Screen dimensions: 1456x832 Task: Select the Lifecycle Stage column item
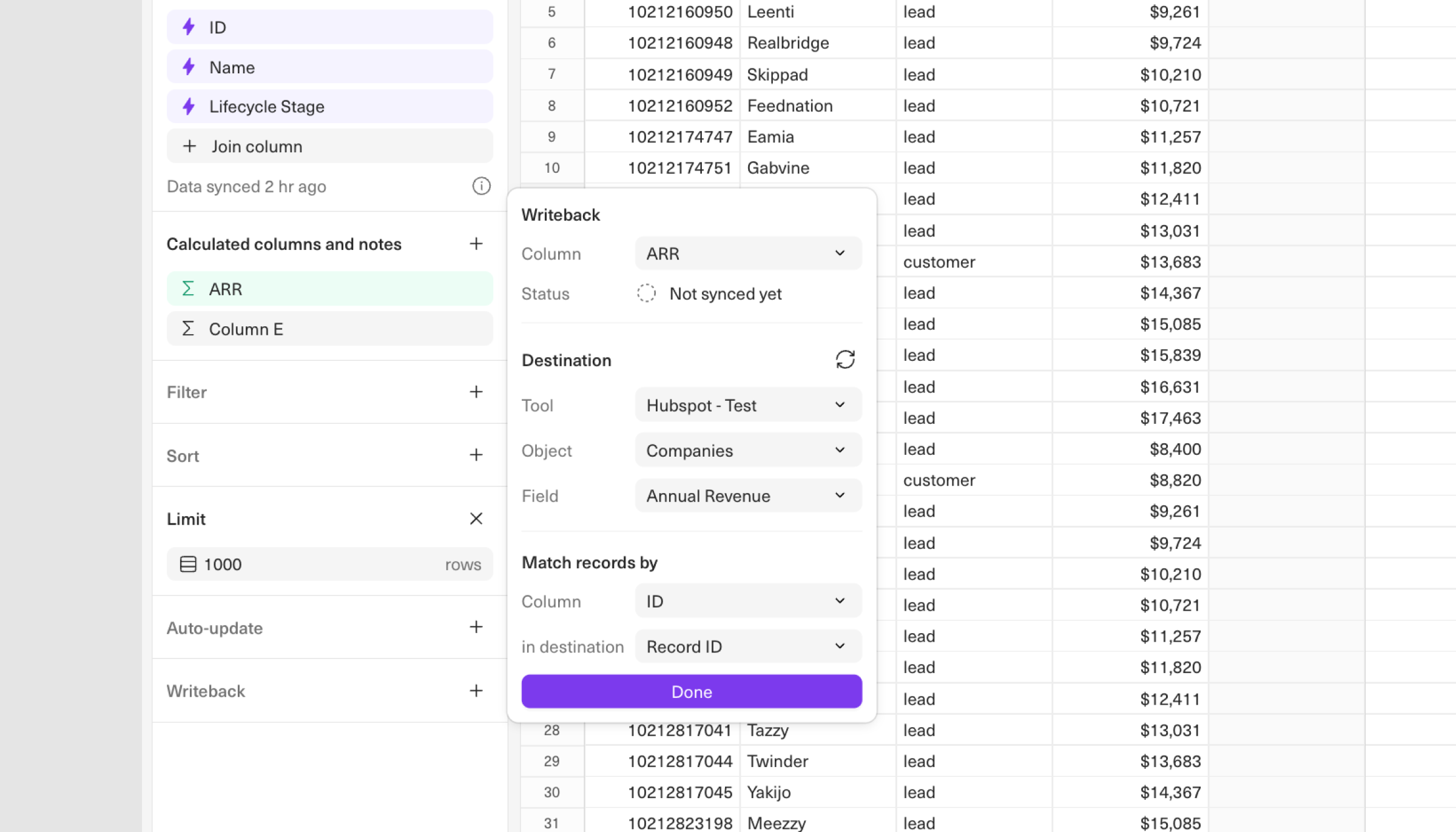click(329, 107)
